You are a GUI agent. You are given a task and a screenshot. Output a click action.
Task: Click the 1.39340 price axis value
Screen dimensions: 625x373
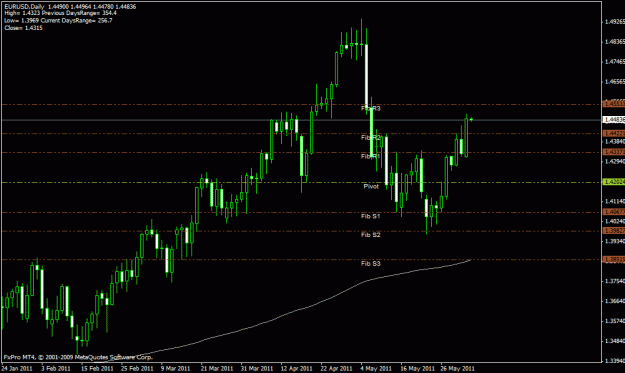[615, 241]
